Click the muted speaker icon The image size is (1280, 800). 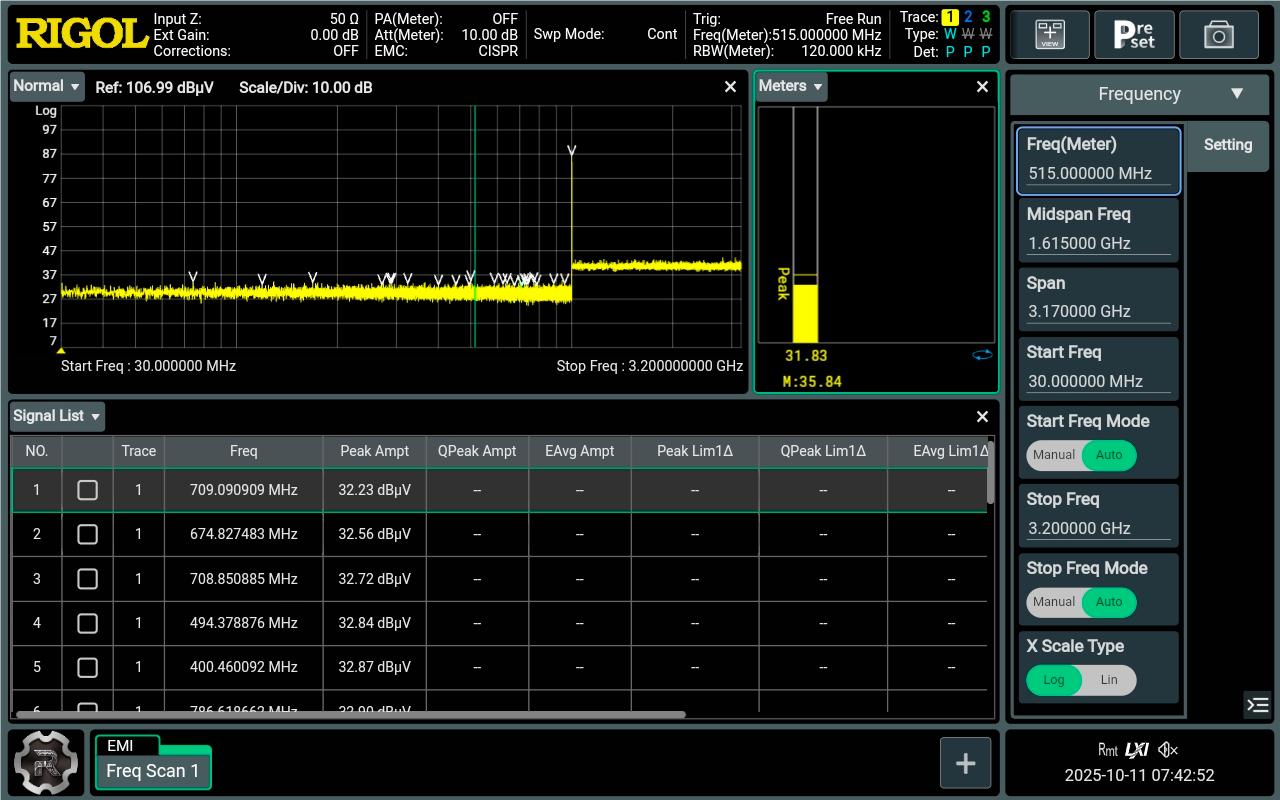point(1168,749)
